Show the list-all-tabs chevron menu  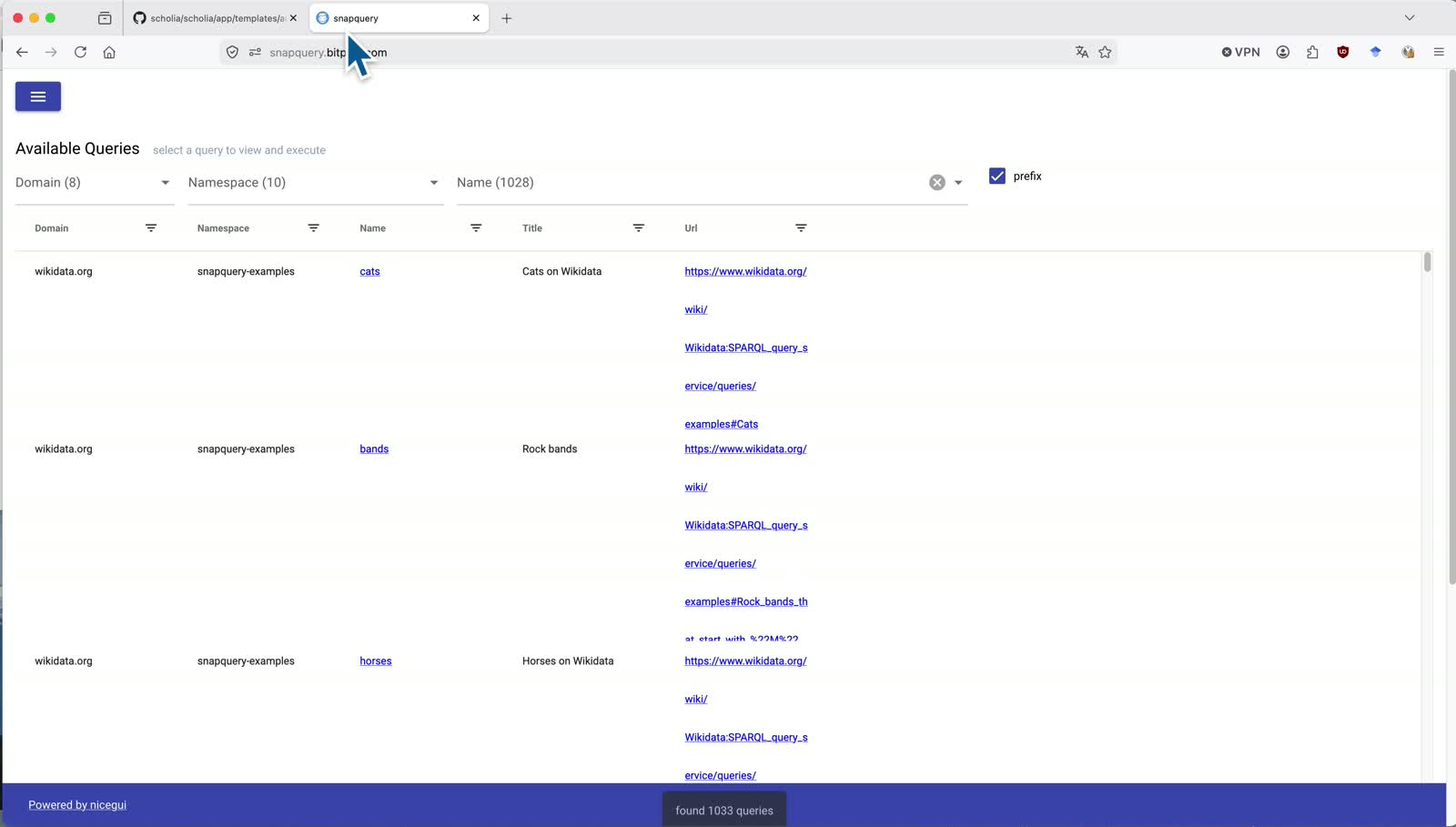(x=1410, y=18)
